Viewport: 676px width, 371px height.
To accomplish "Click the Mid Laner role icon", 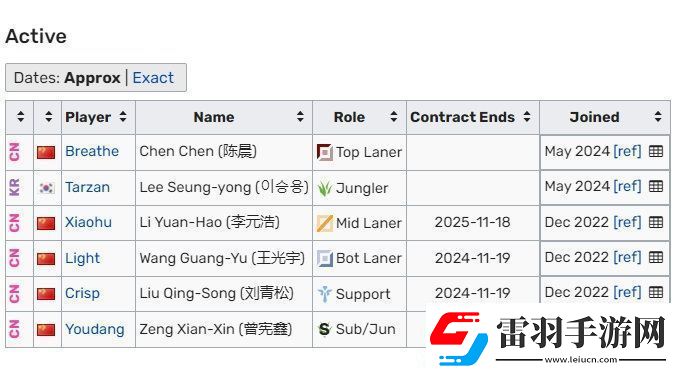I will tap(324, 223).
